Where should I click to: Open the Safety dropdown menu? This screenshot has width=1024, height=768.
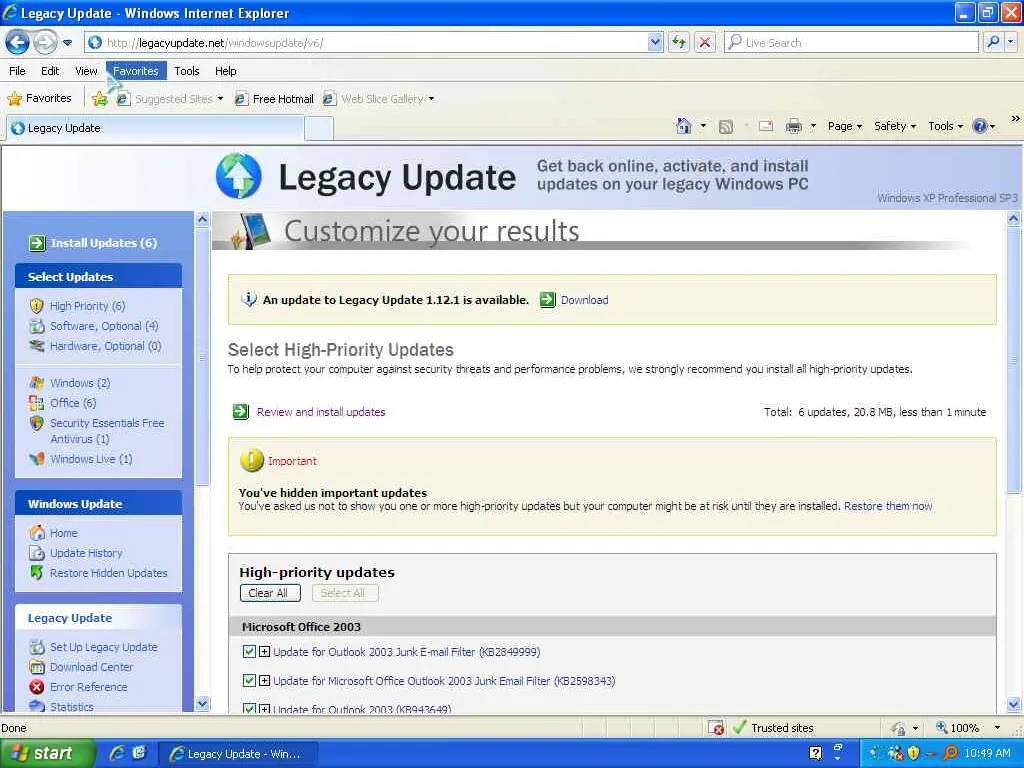895,126
